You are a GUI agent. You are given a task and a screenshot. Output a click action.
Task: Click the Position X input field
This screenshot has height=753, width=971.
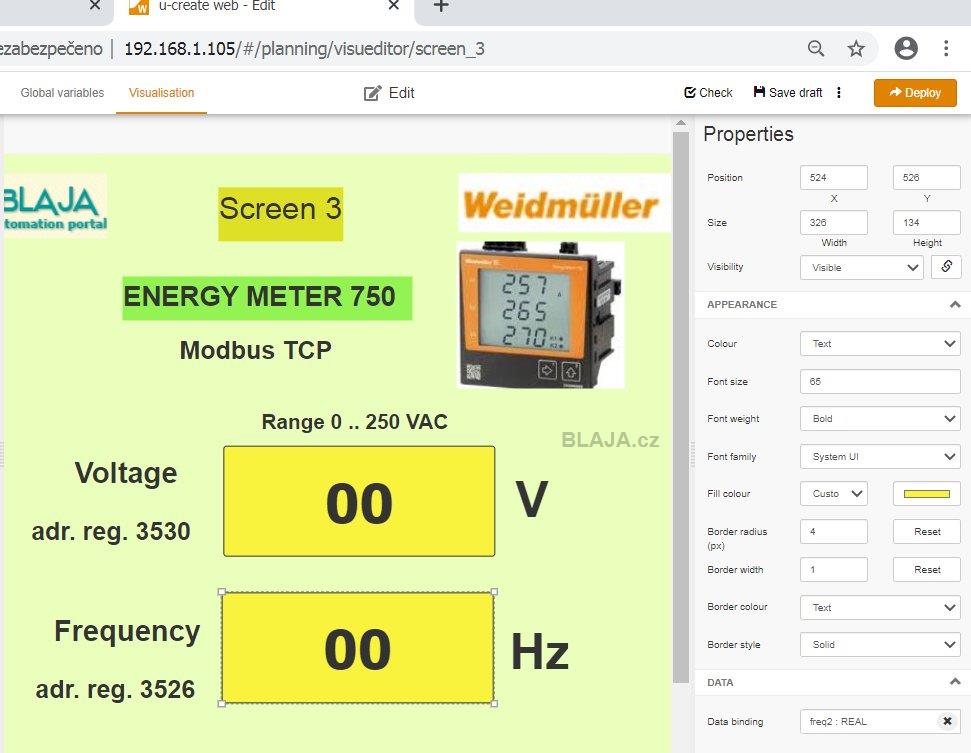[x=834, y=178]
